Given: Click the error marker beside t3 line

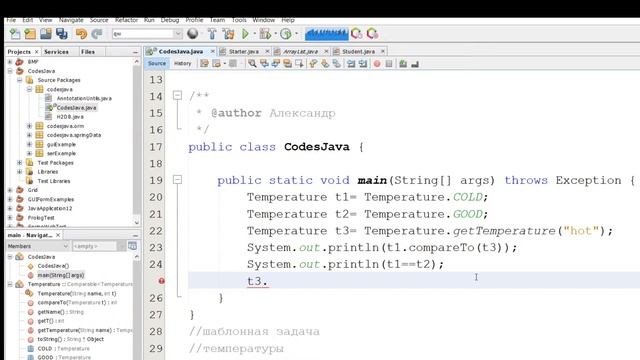Looking at the screenshot, I should tap(161, 281).
